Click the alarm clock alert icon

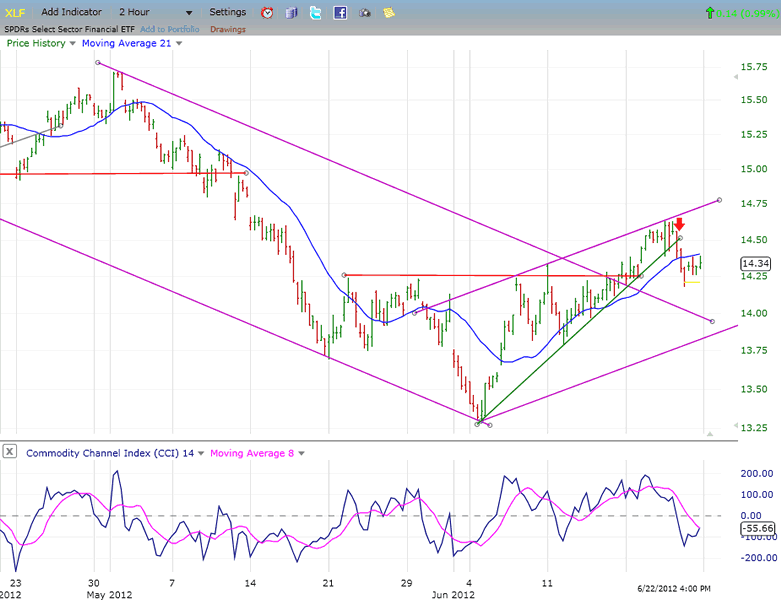tap(267, 13)
